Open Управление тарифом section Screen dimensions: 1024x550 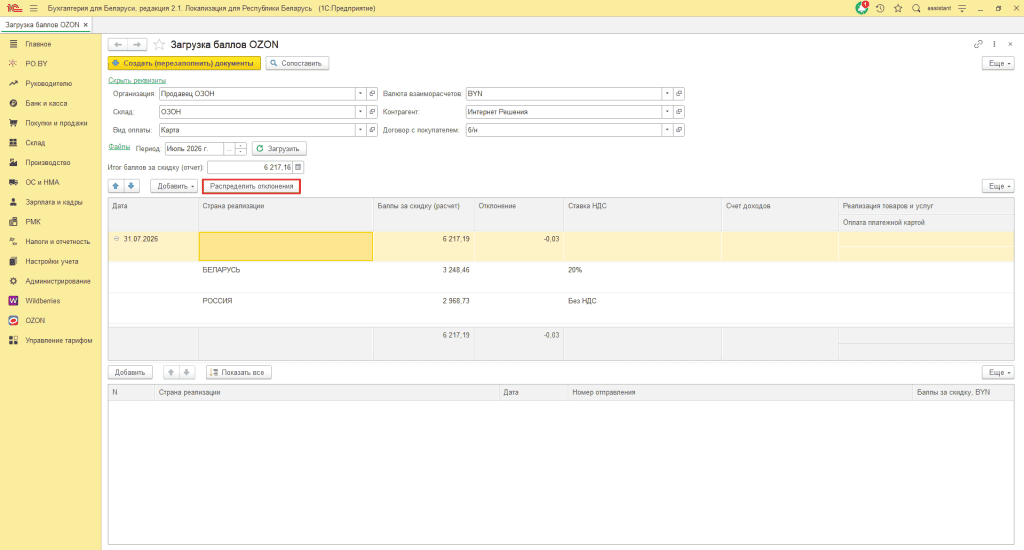coord(58,340)
